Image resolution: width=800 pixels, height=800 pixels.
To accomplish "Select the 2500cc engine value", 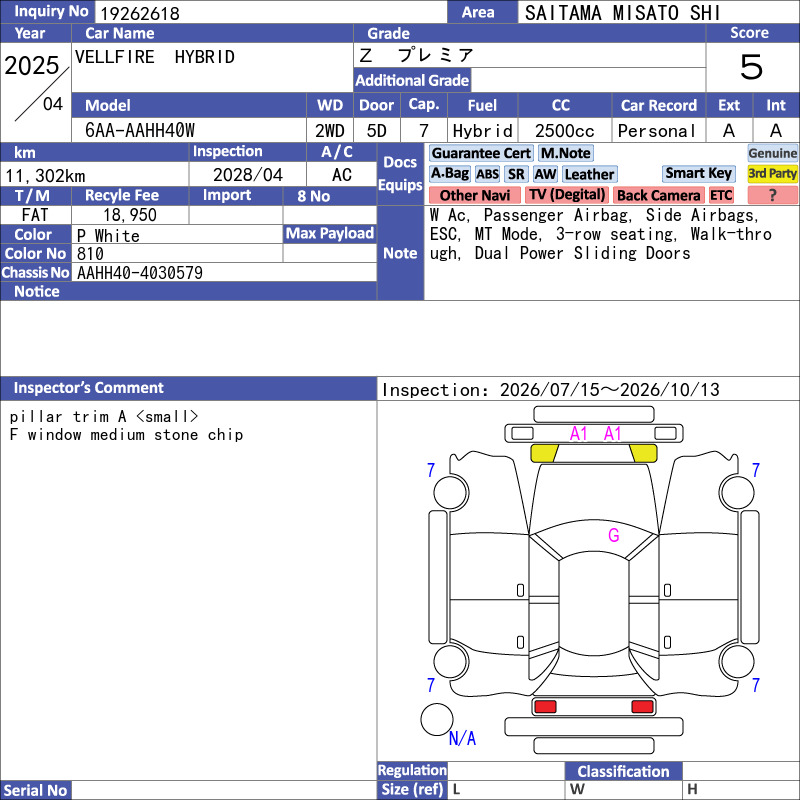I will tap(564, 131).
